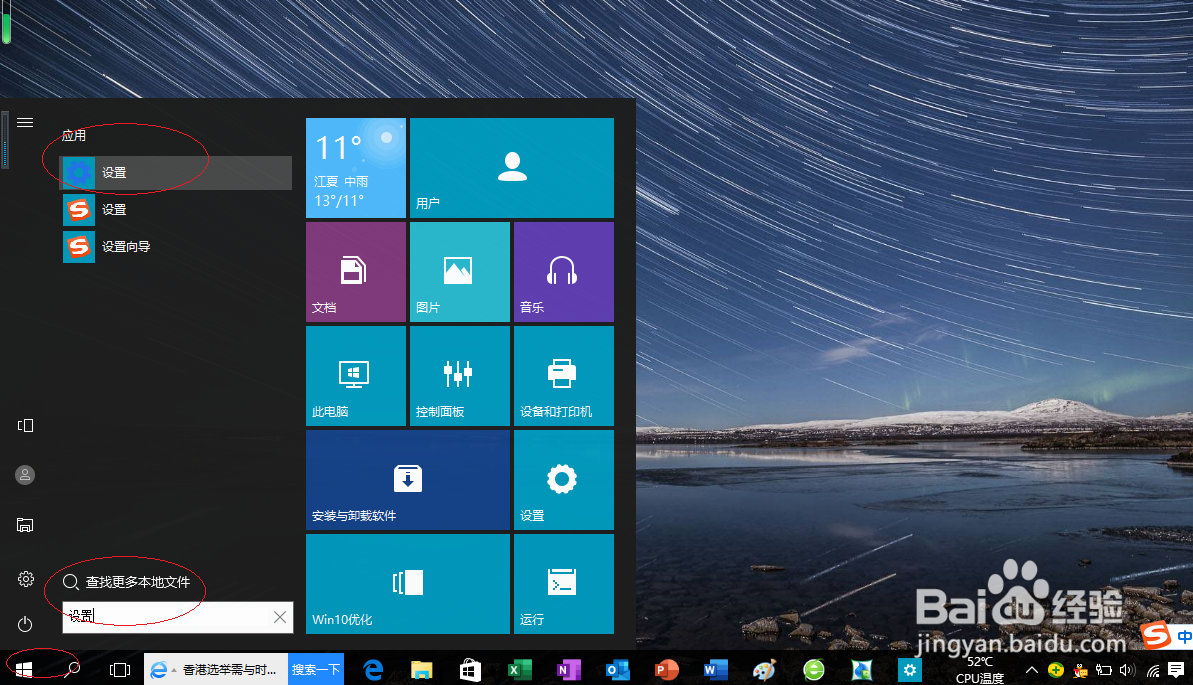Click the network Wi-Fi tray icon
The height and width of the screenshot is (685, 1193).
pyautogui.click(x=1153, y=671)
